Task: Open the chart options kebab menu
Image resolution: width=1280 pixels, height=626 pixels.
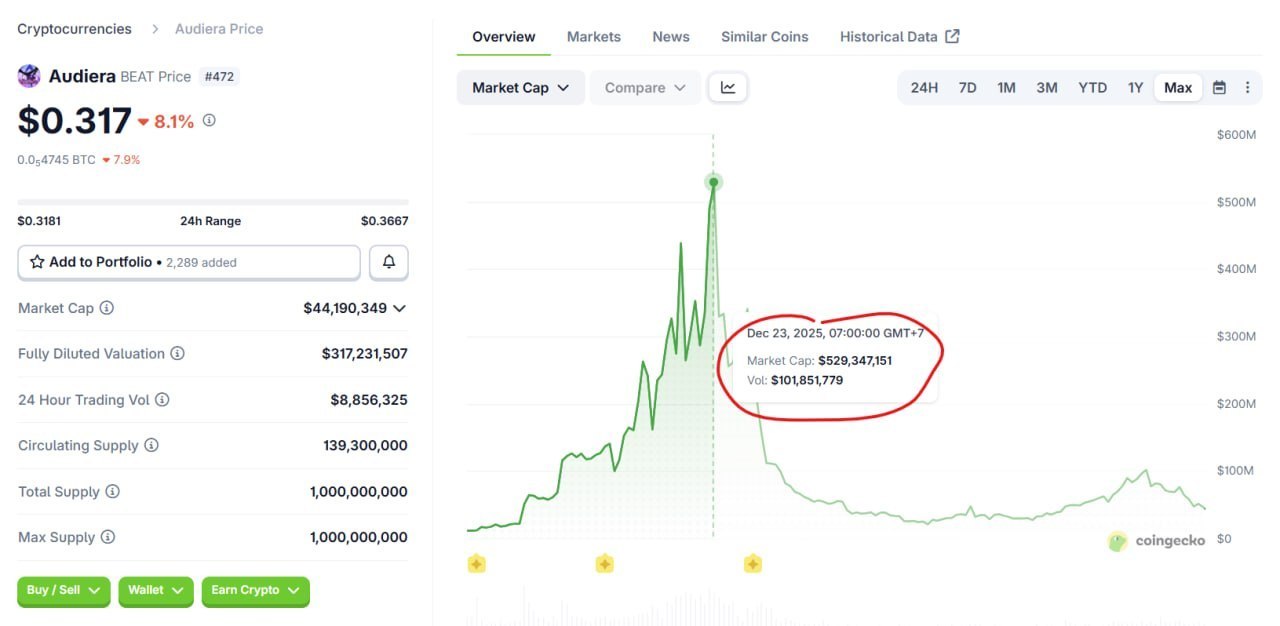Action: (1248, 87)
